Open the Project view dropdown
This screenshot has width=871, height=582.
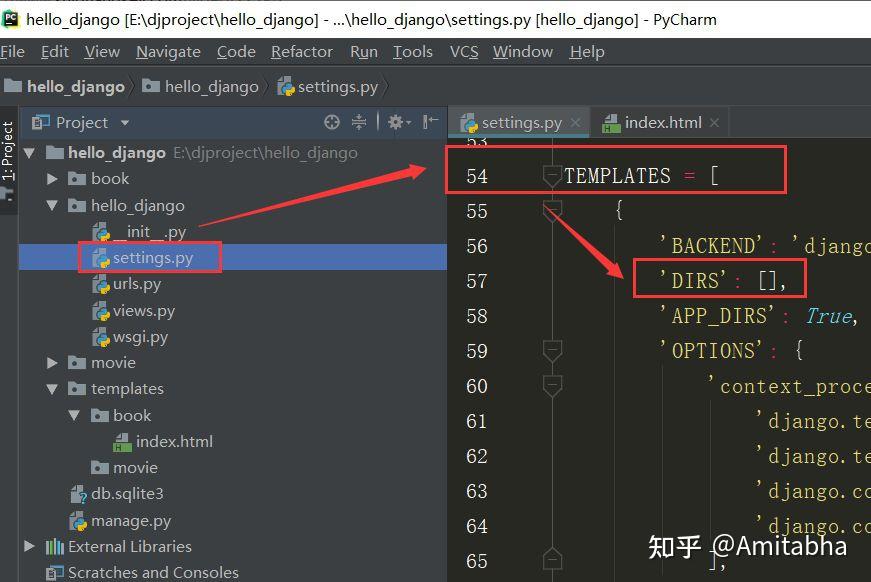[125, 123]
